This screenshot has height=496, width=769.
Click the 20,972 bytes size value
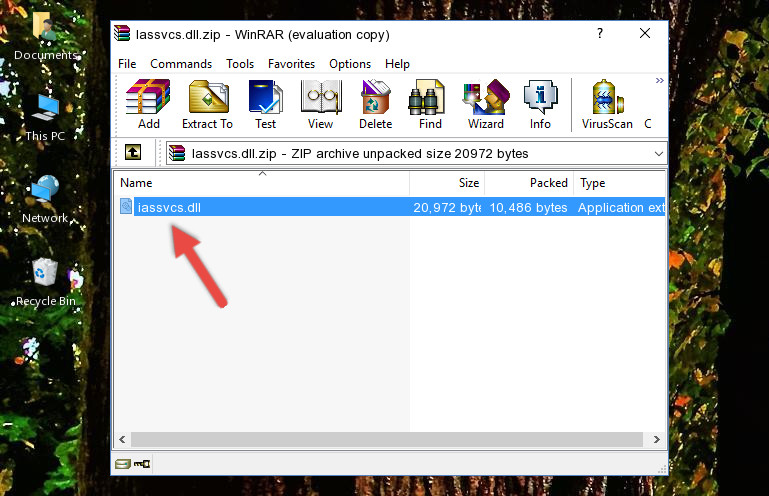tap(447, 208)
